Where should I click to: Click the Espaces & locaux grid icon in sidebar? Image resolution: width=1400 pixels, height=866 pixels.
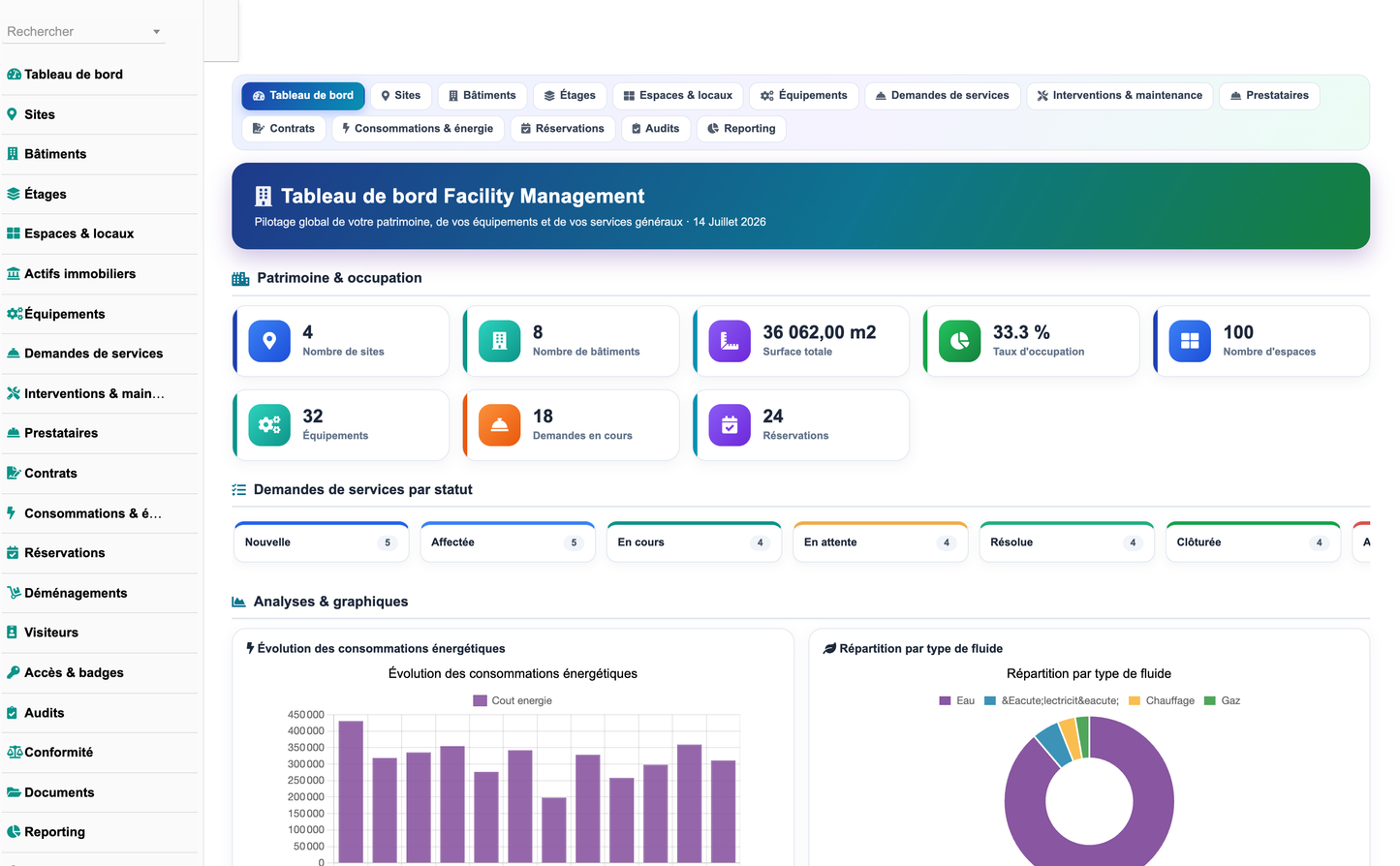[14, 233]
